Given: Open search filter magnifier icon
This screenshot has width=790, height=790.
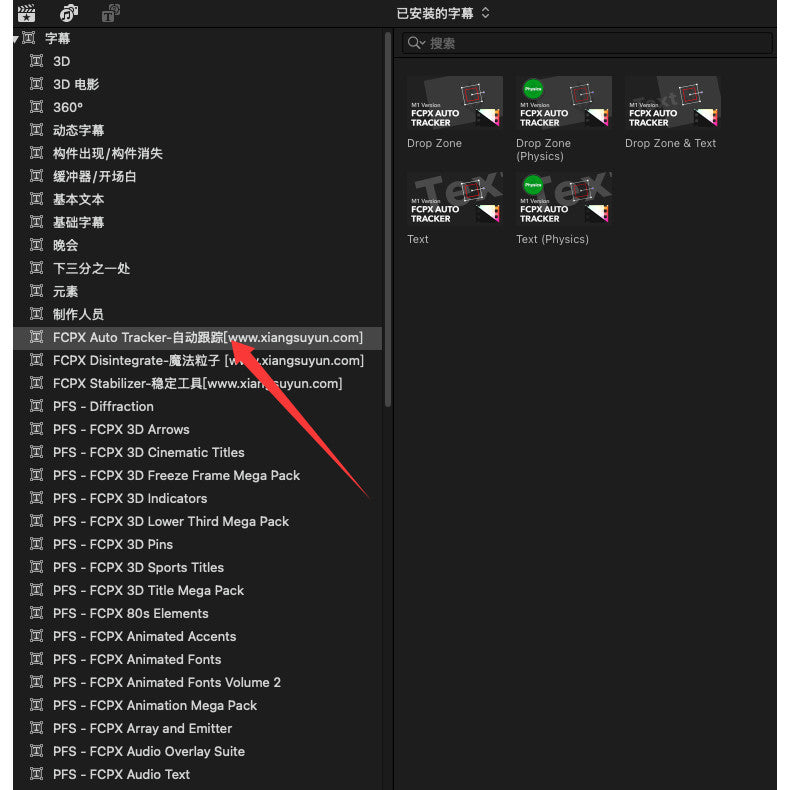Looking at the screenshot, I should [x=416, y=43].
